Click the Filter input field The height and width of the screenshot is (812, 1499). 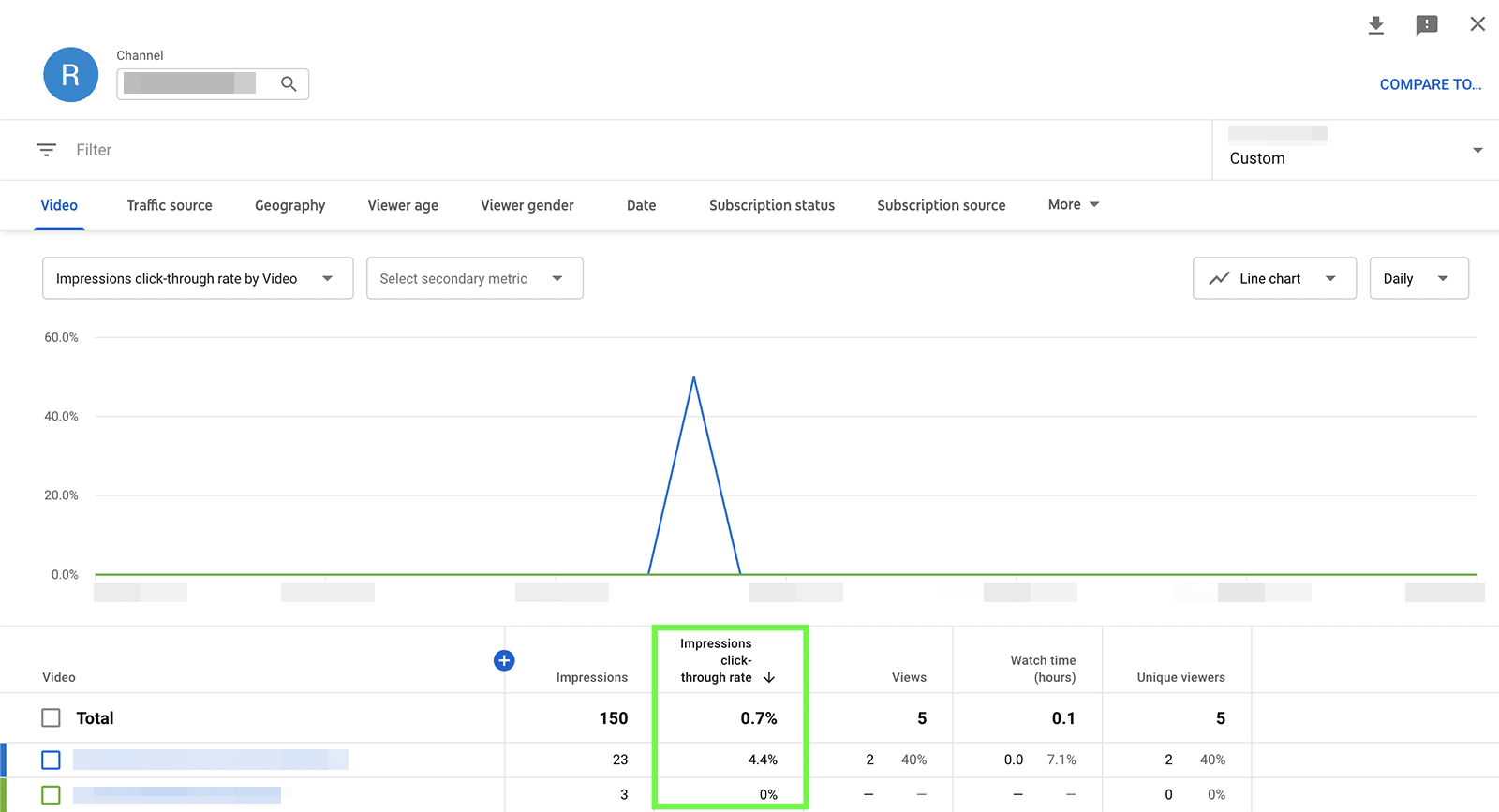(x=562, y=150)
